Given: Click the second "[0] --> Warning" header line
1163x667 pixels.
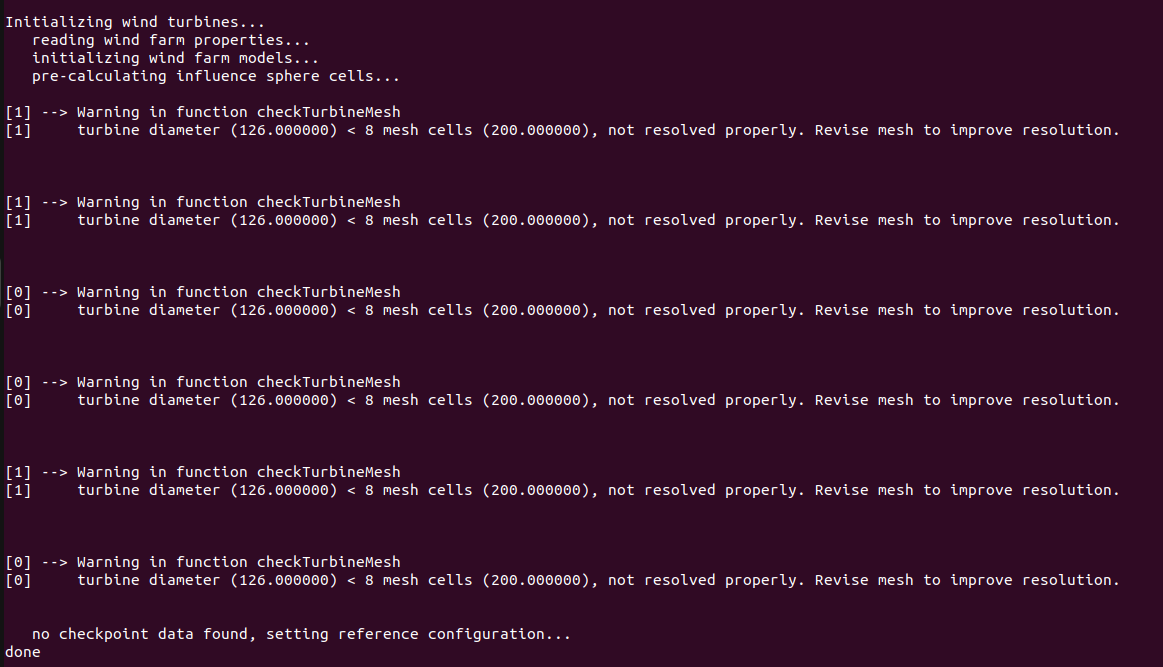Looking at the screenshot, I should coord(203,382).
